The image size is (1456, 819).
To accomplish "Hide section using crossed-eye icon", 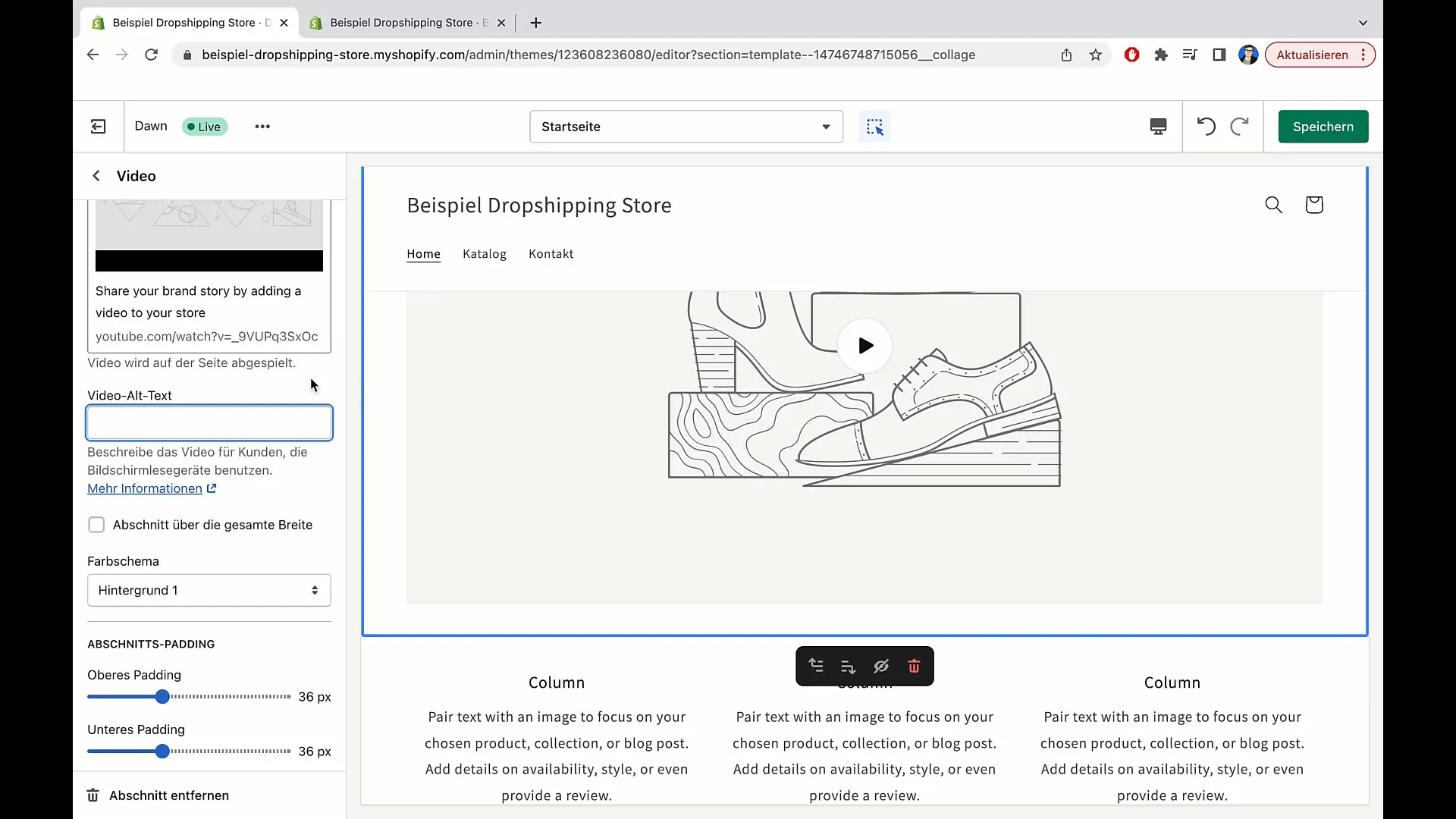I will coord(881,667).
